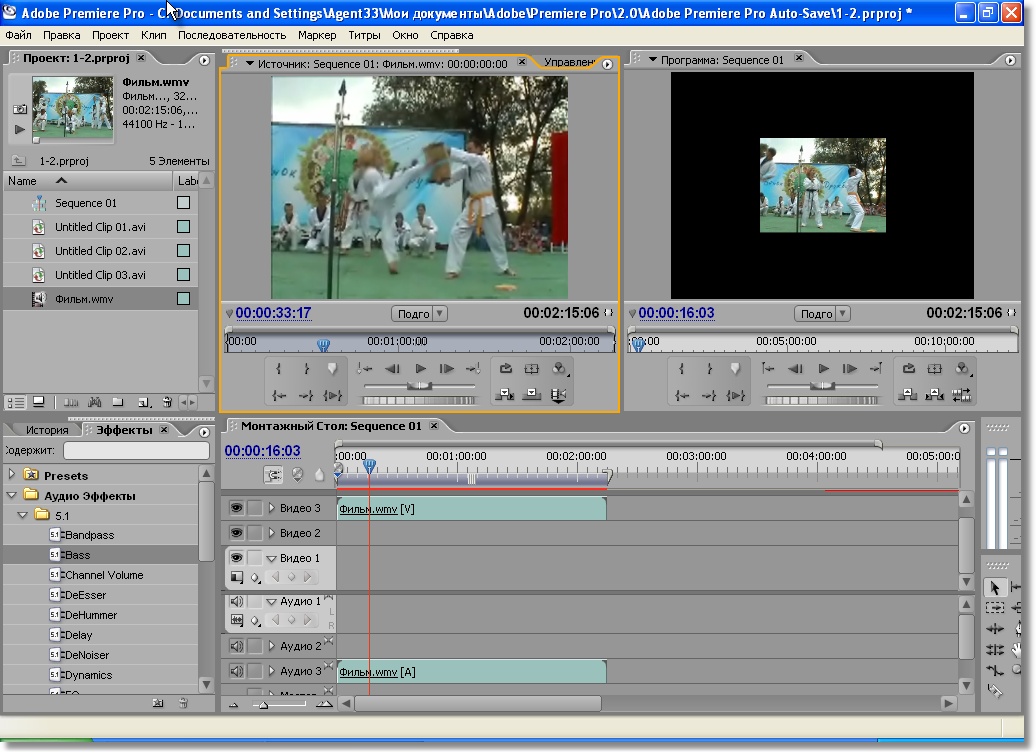Click Lift button in Program monitor

[908, 395]
